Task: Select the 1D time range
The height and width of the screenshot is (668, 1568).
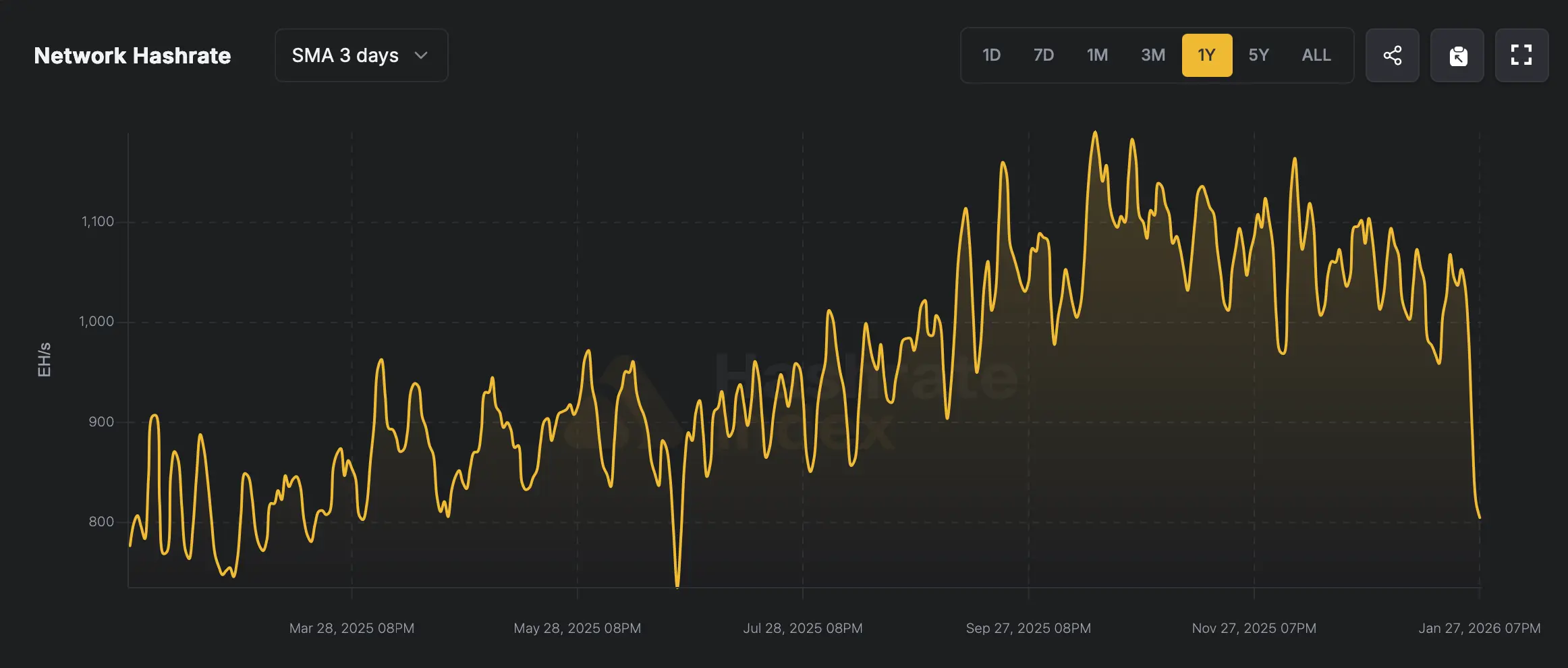Action: click(x=991, y=55)
